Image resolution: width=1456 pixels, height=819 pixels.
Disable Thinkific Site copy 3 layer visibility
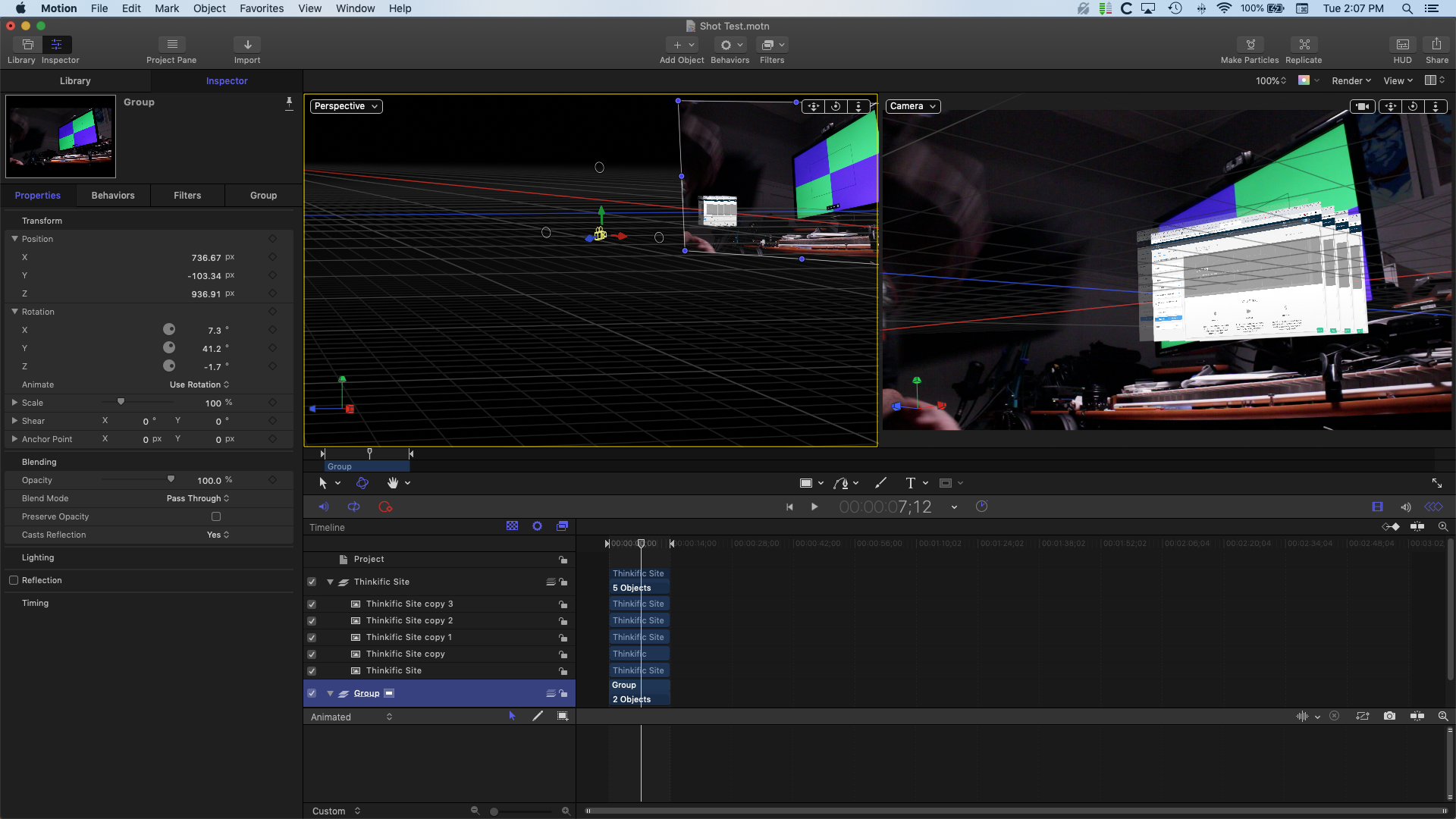[x=312, y=604]
